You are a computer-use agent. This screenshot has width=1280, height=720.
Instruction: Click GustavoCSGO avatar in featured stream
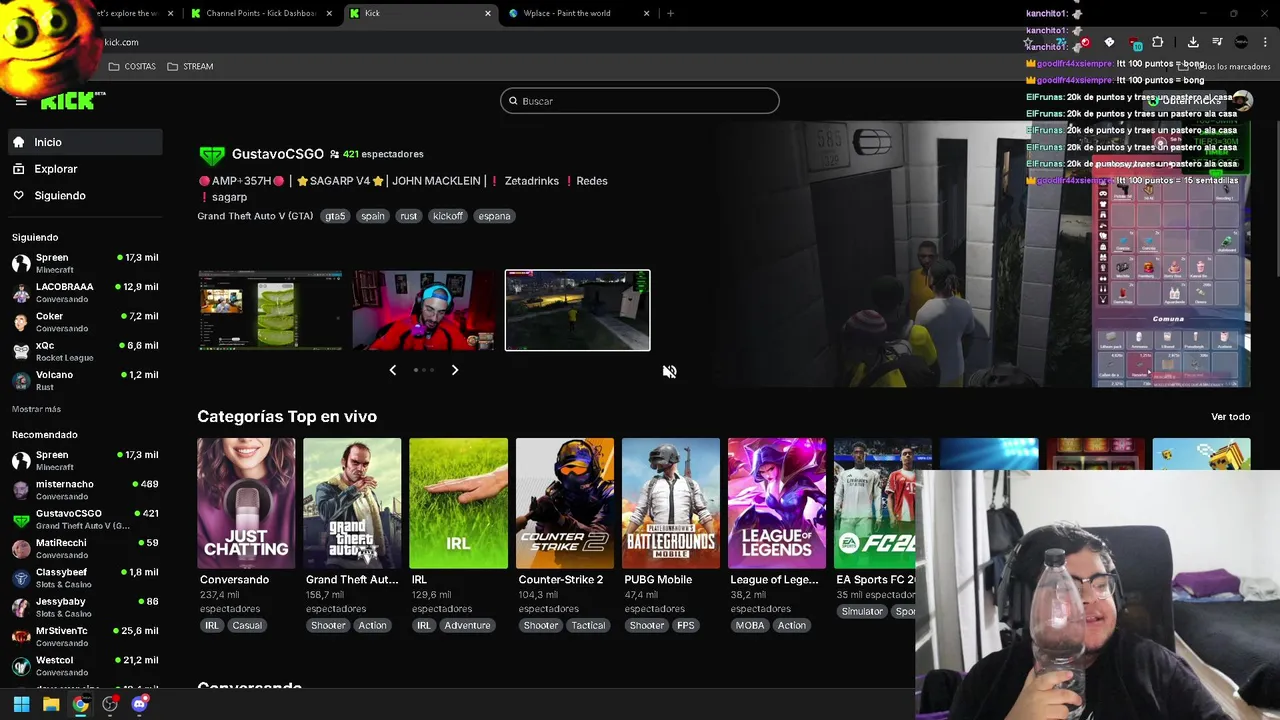coord(211,155)
